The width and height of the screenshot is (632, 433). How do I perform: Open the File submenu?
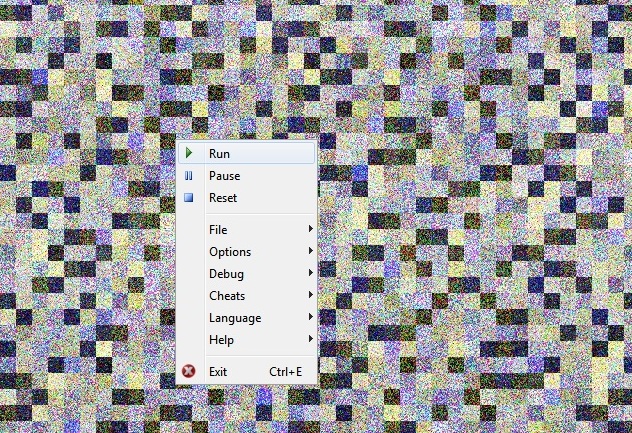(x=246, y=229)
